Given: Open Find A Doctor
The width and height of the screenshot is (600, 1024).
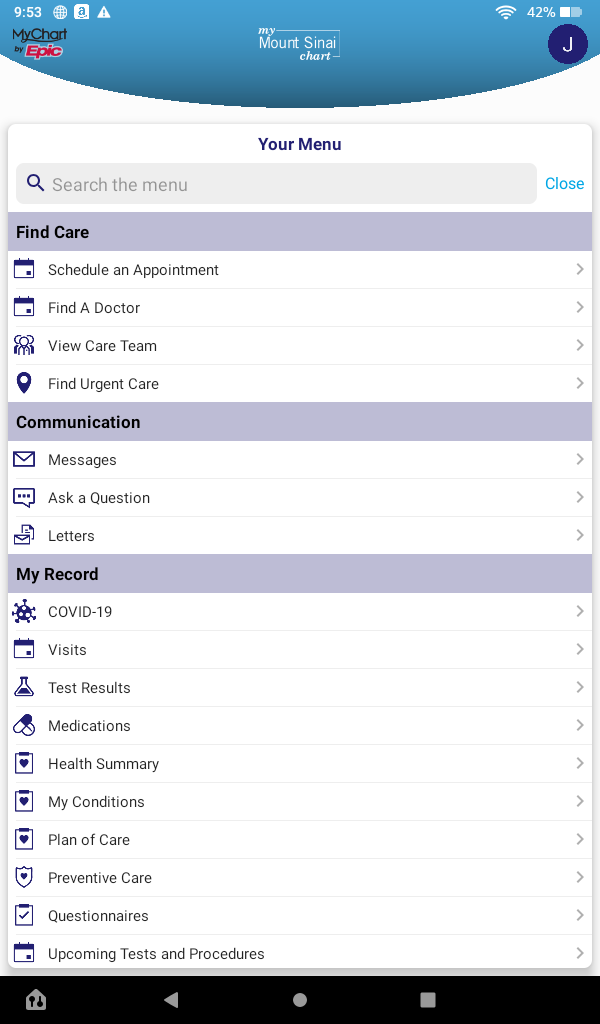Looking at the screenshot, I should (94, 308).
